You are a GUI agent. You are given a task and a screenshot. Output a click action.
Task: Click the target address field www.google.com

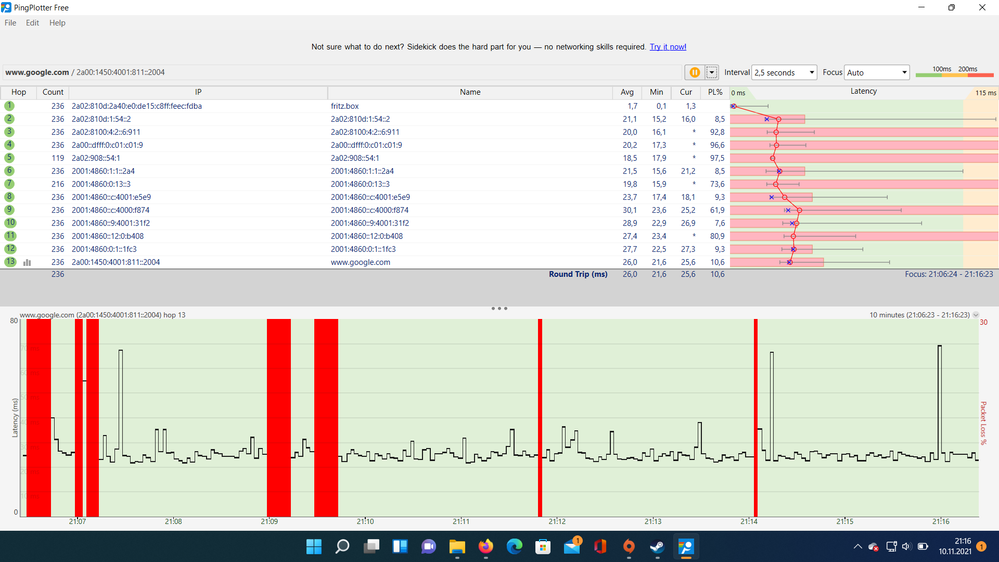click(x=341, y=73)
